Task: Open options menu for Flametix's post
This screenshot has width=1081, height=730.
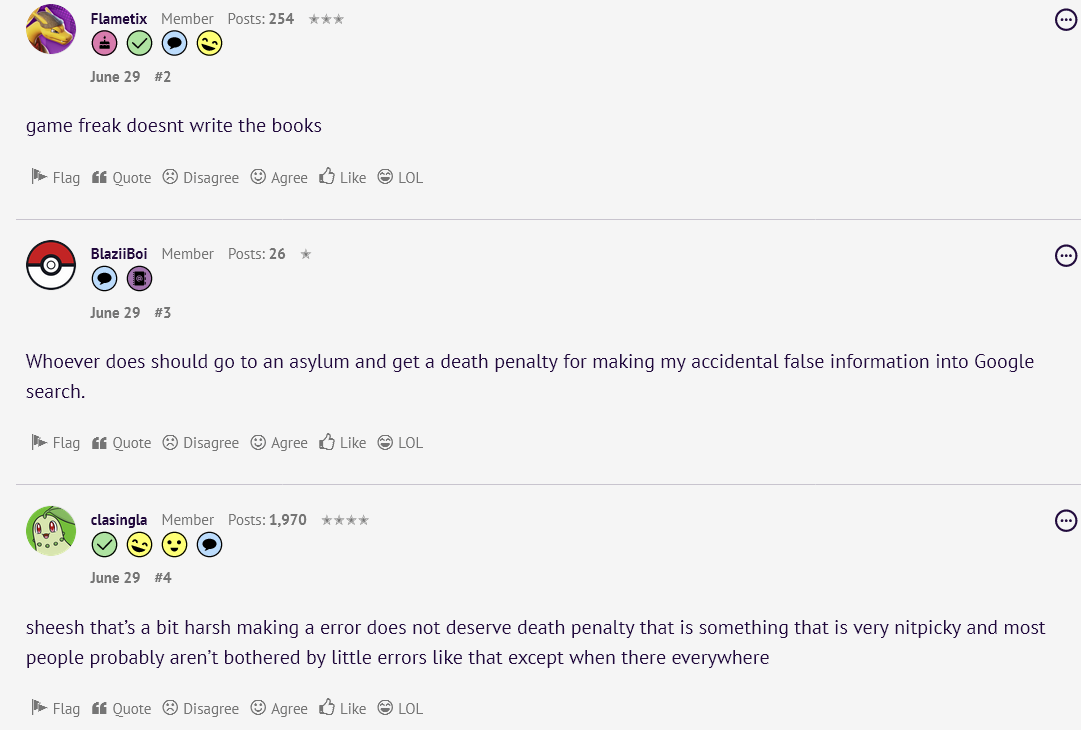Action: tap(1066, 20)
